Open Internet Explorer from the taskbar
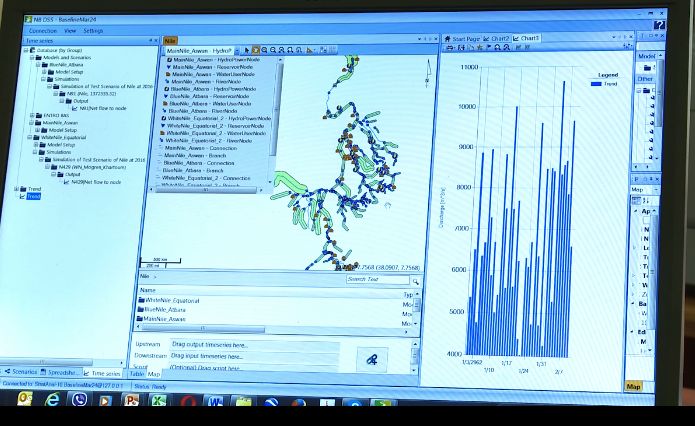The image size is (695, 426). tap(52, 400)
